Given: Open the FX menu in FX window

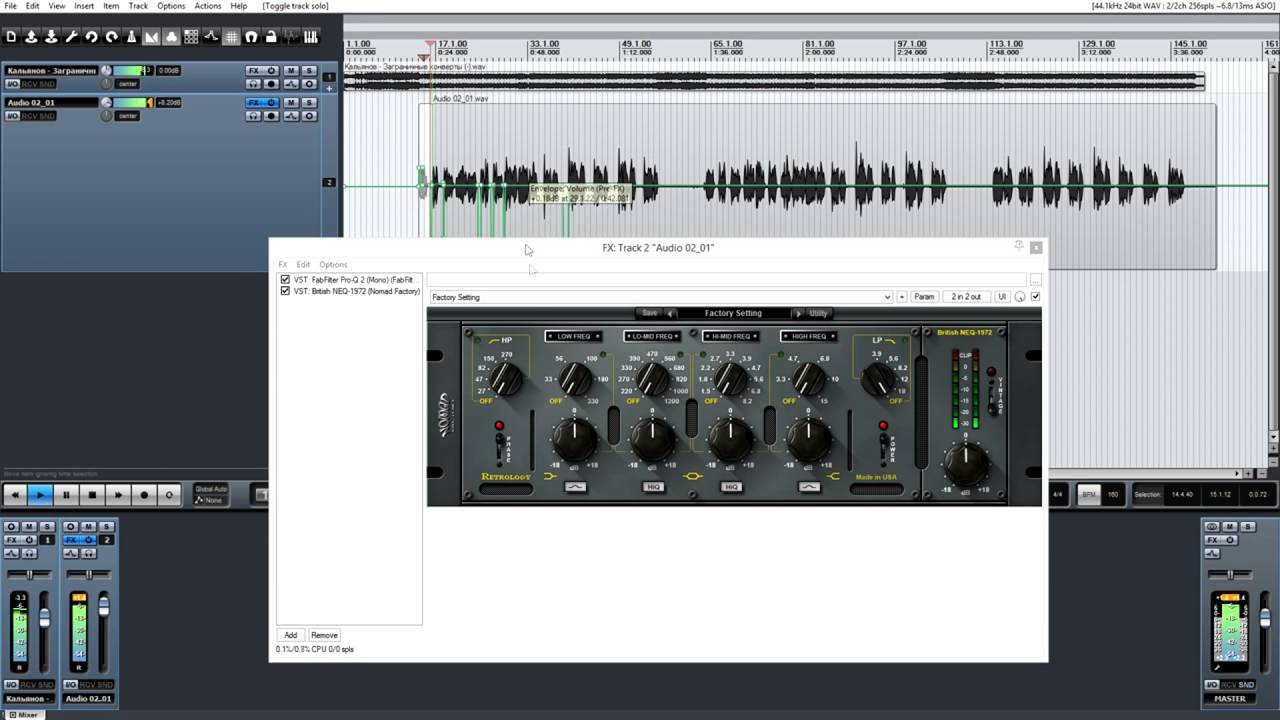Looking at the screenshot, I should pos(283,265).
